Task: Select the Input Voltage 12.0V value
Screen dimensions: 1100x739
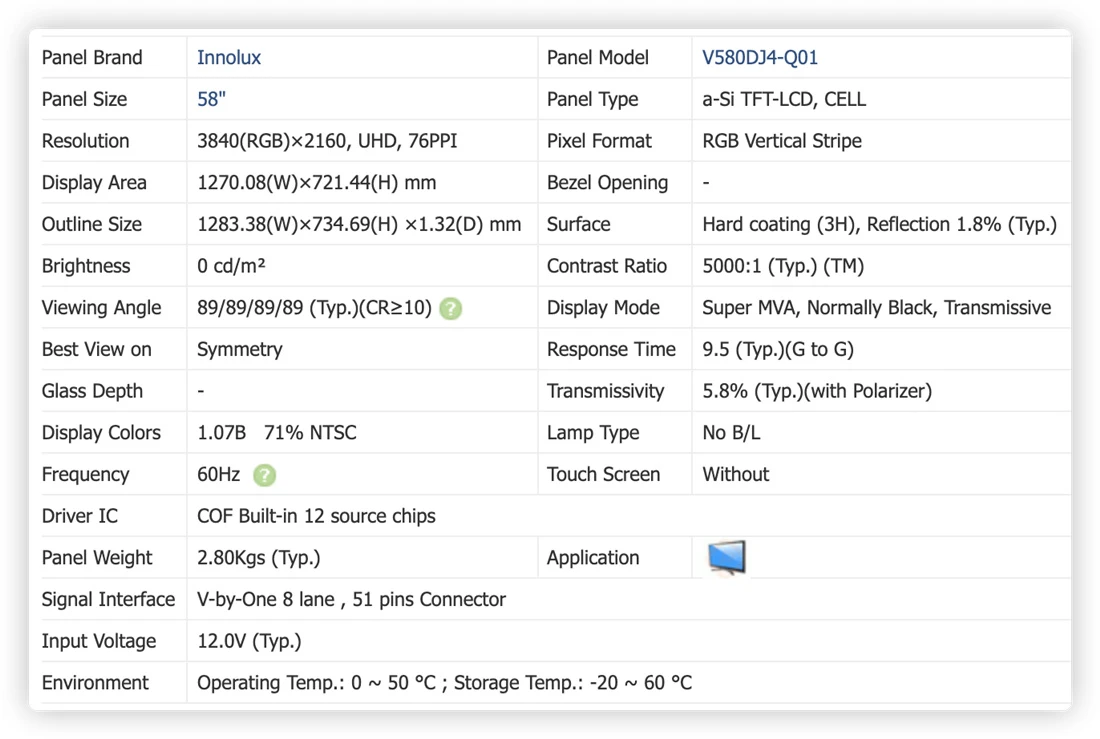Action: tap(249, 641)
